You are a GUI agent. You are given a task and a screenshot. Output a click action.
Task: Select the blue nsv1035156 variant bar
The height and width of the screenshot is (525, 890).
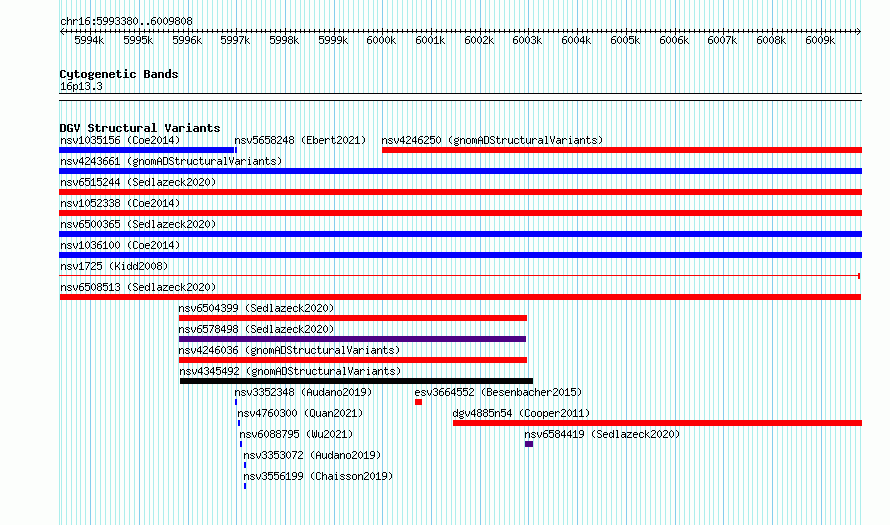(x=148, y=150)
